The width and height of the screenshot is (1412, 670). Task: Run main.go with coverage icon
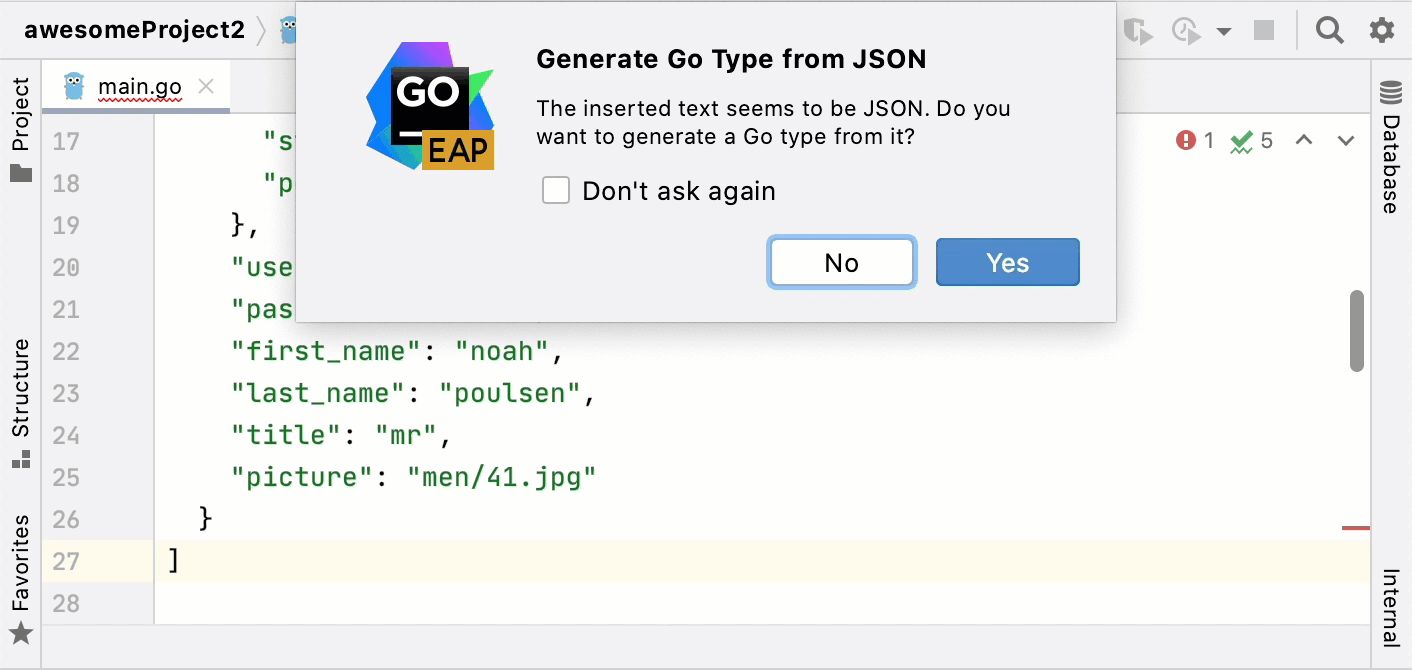1139,29
